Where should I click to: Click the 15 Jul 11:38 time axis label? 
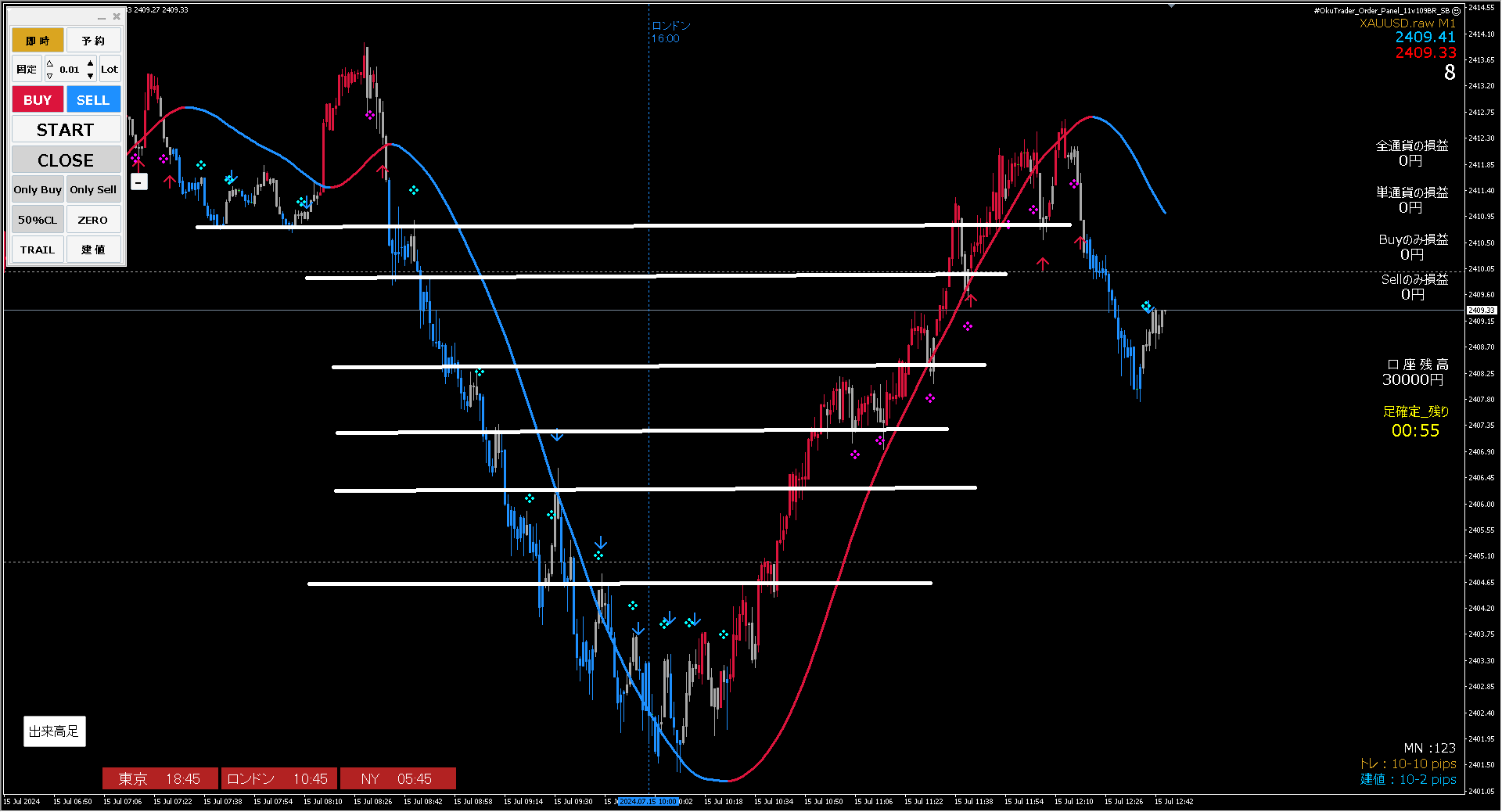[x=973, y=802]
